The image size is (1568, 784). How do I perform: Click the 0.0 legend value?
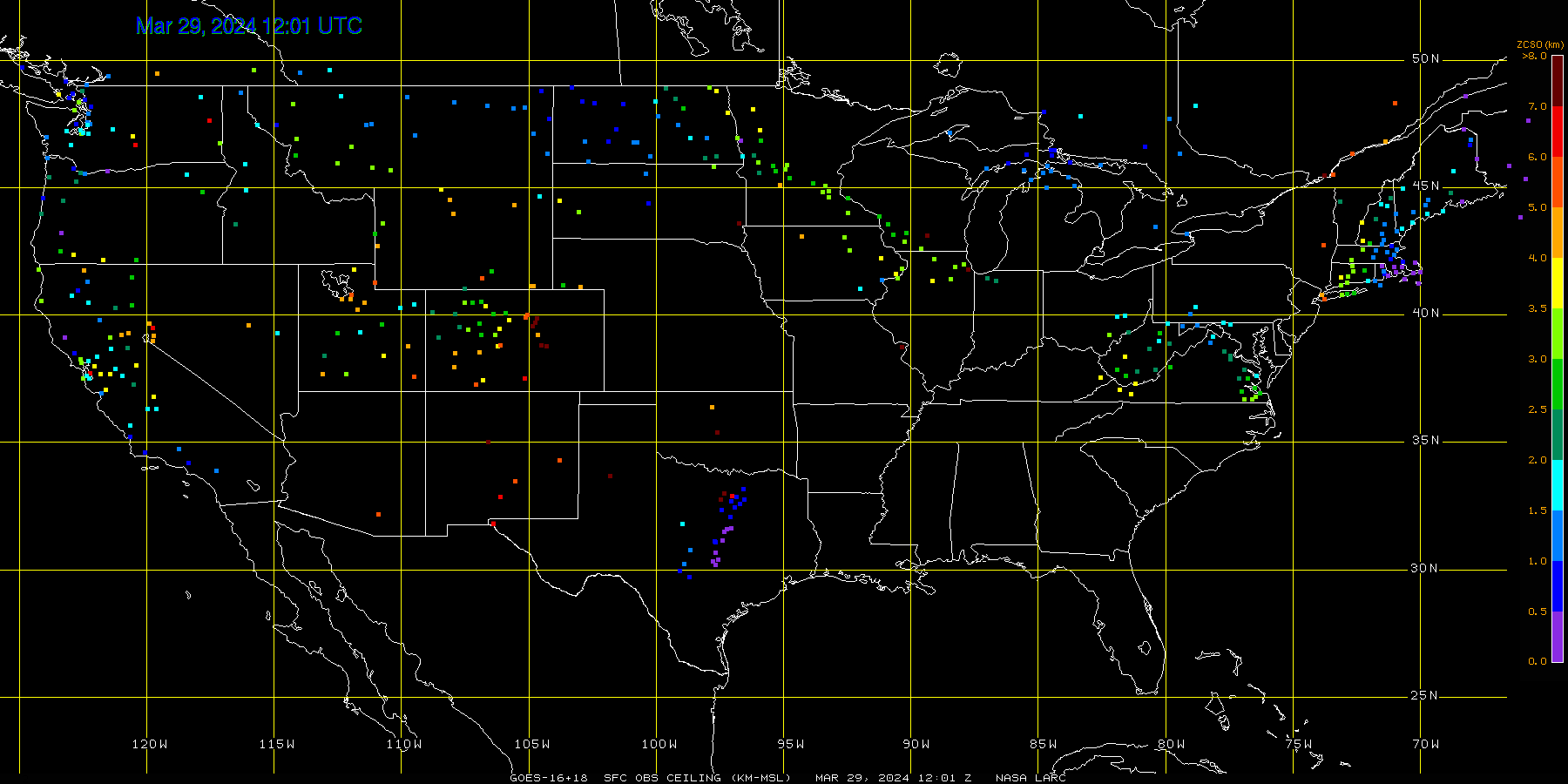[x=1538, y=662]
